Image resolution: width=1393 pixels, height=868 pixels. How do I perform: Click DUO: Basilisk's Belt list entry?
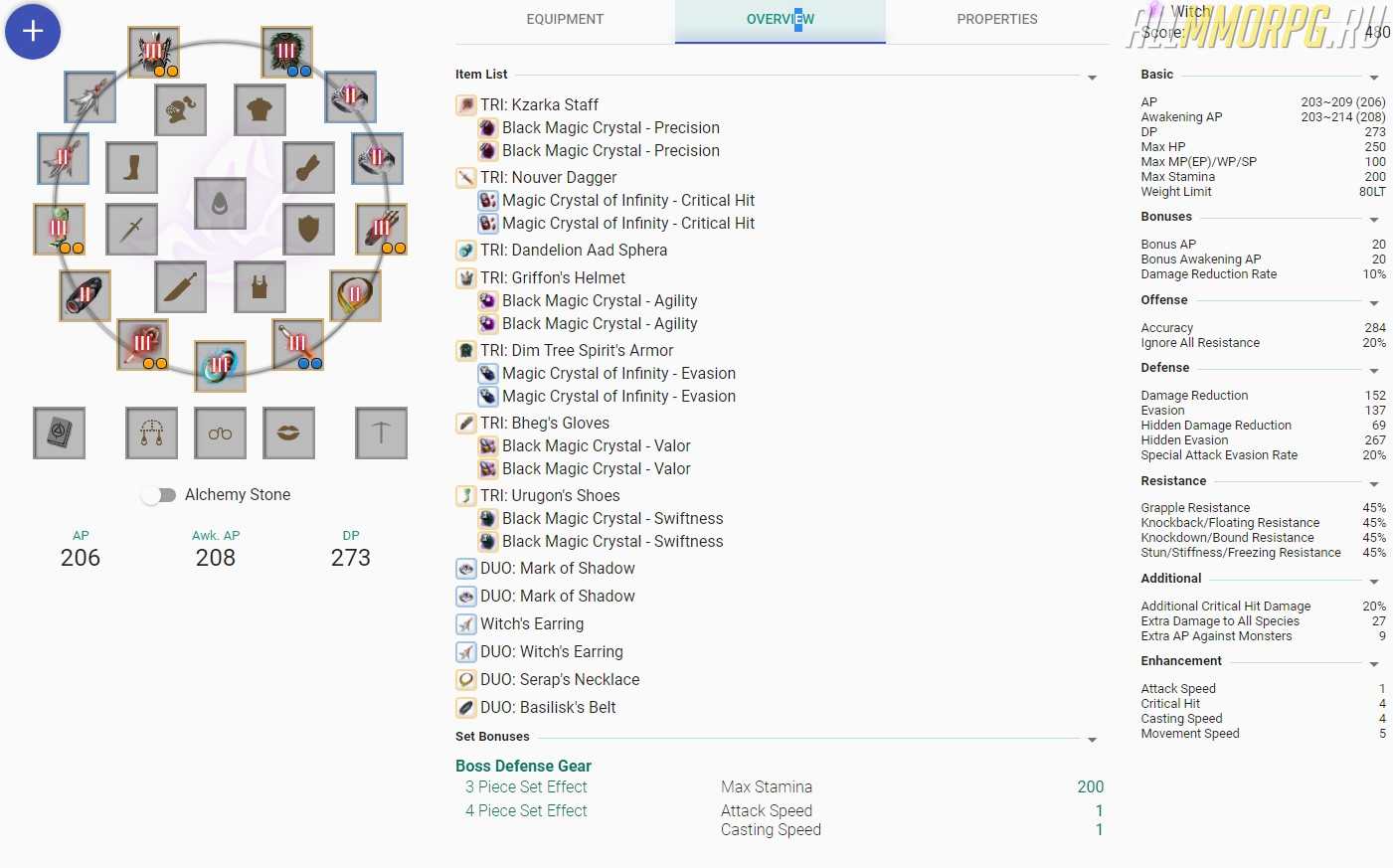(x=548, y=707)
